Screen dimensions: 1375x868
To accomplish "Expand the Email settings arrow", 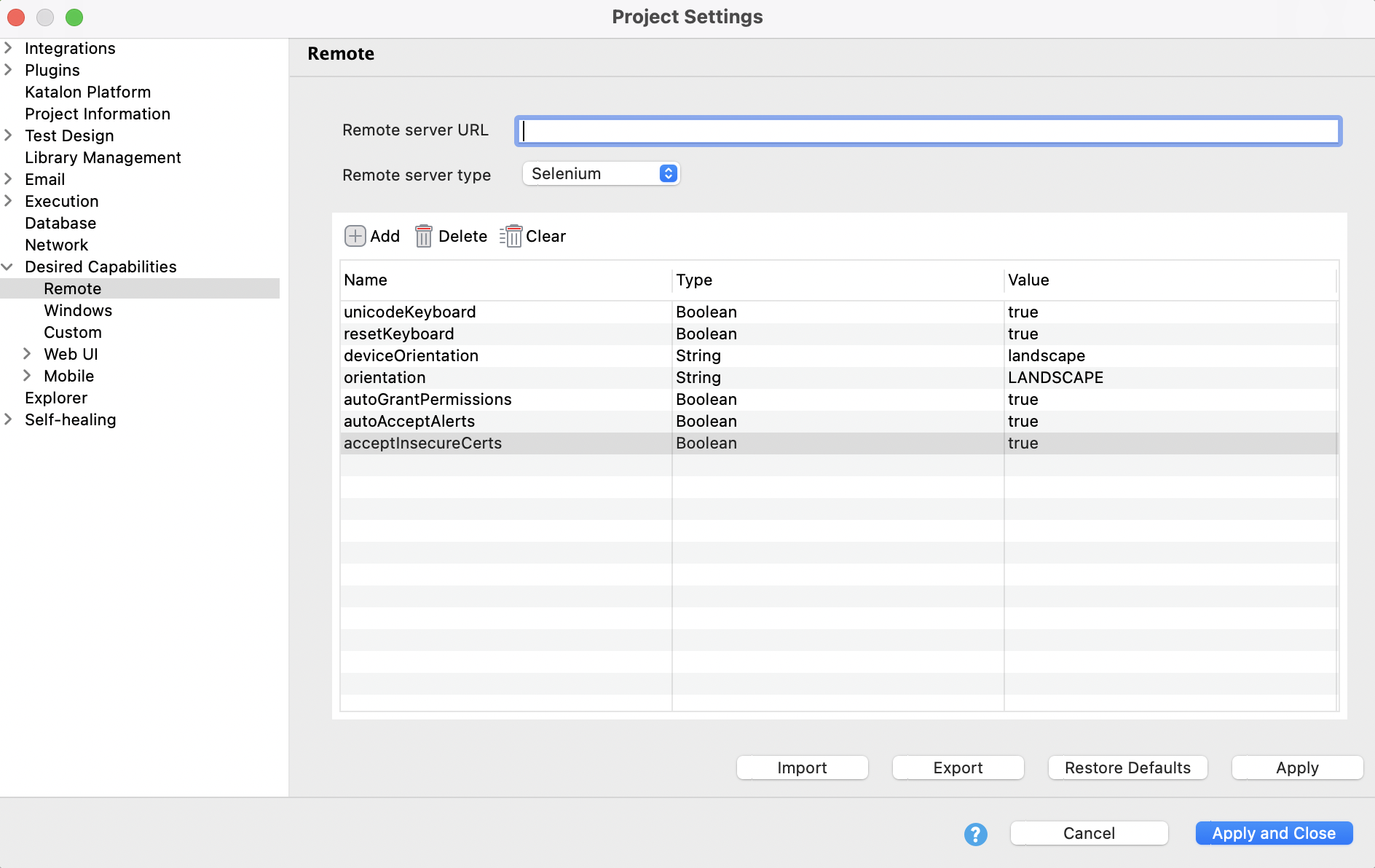I will pyautogui.click(x=9, y=179).
